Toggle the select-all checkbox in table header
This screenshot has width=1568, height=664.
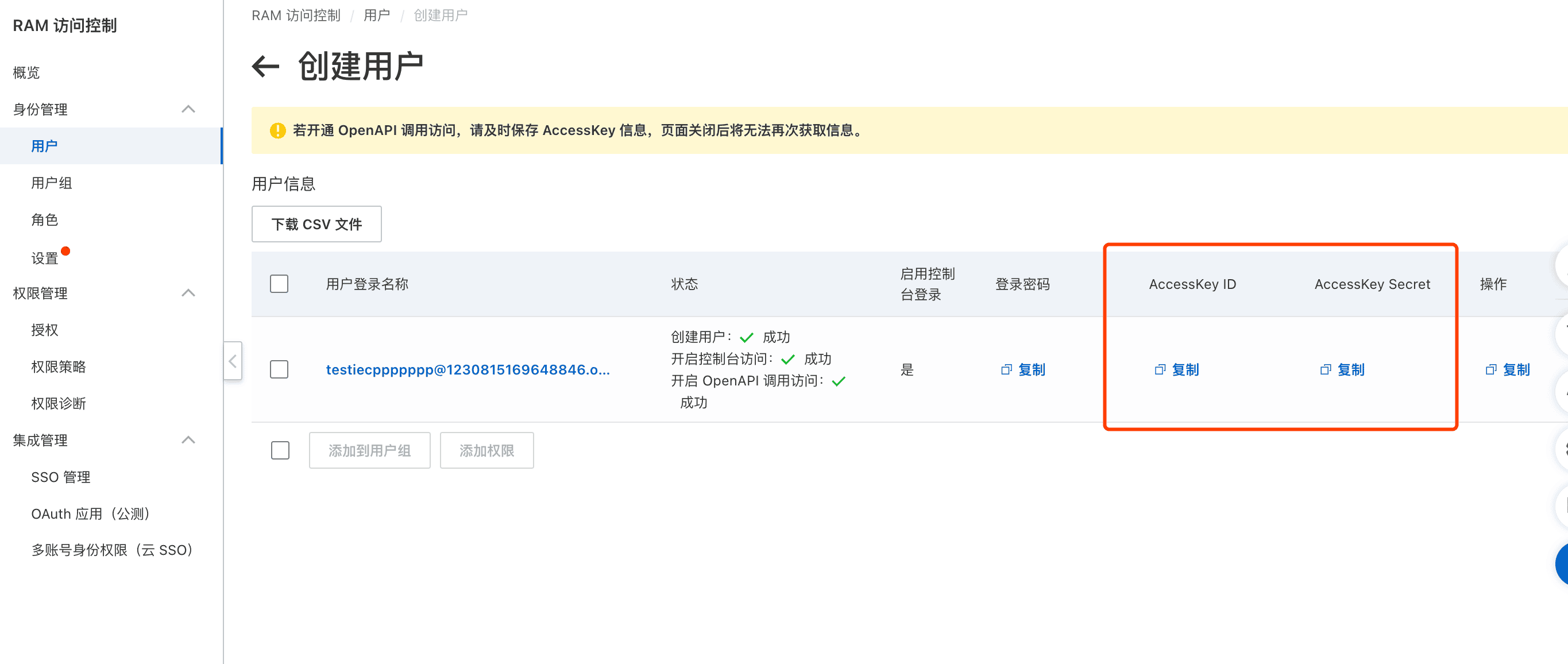[279, 284]
